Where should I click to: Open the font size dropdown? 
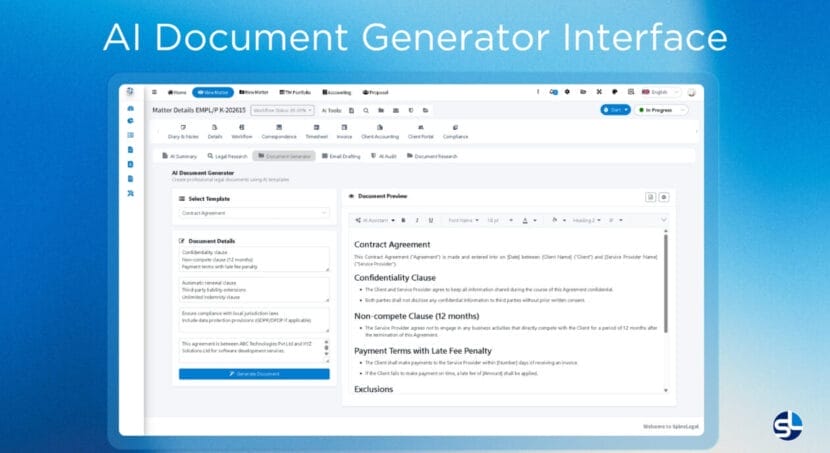[x=500, y=220]
